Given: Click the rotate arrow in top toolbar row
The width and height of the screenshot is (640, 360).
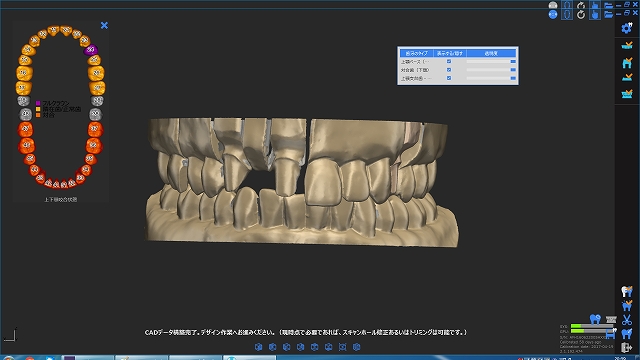Looking at the screenshot, I should tap(581, 5).
